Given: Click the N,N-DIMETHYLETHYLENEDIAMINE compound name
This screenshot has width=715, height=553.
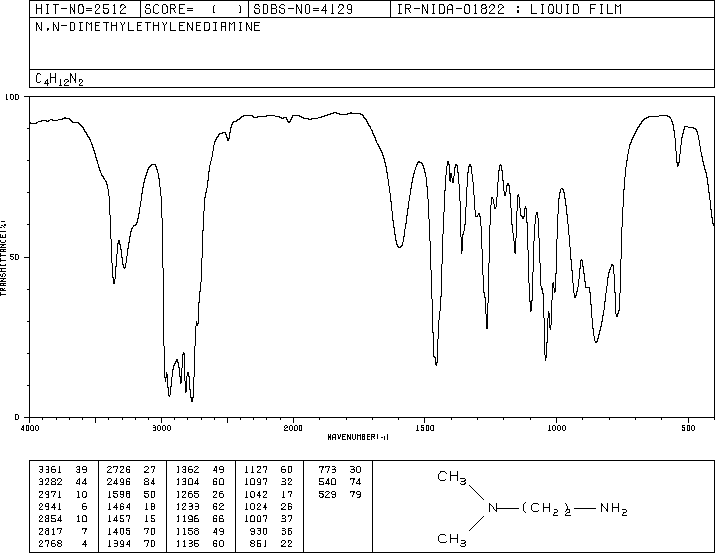Looking at the screenshot, I should pyautogui.click(x=148, y=27).
